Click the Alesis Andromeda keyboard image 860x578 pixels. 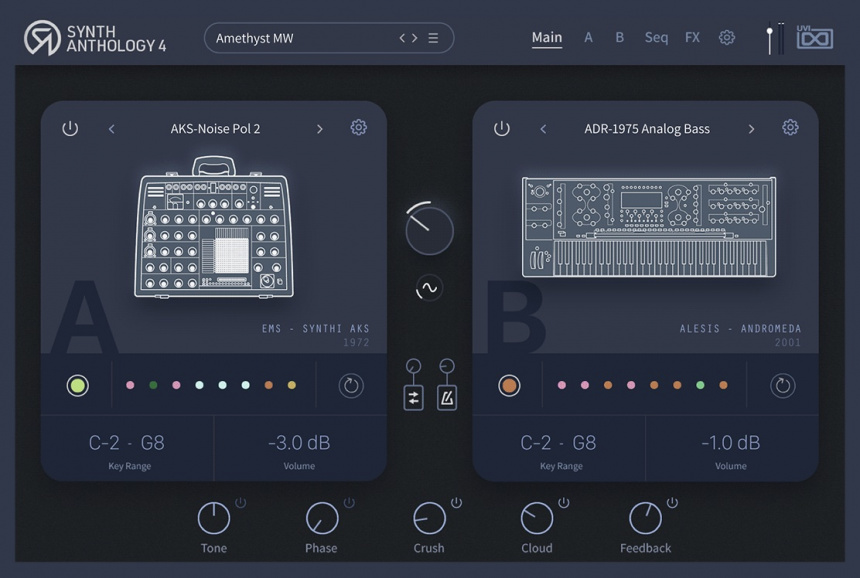649,226
